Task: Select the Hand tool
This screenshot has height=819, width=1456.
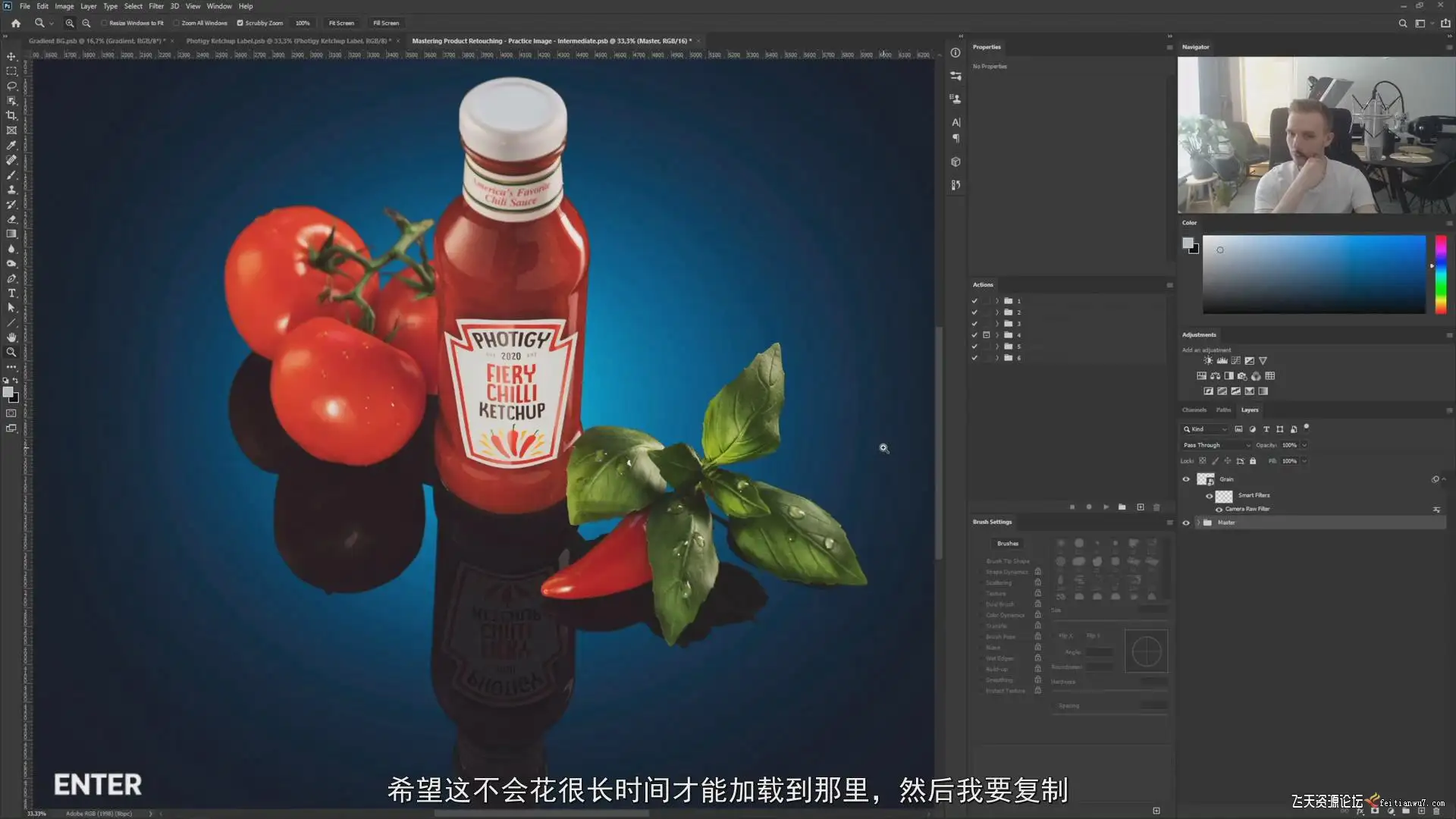Action: pos(11,337)
